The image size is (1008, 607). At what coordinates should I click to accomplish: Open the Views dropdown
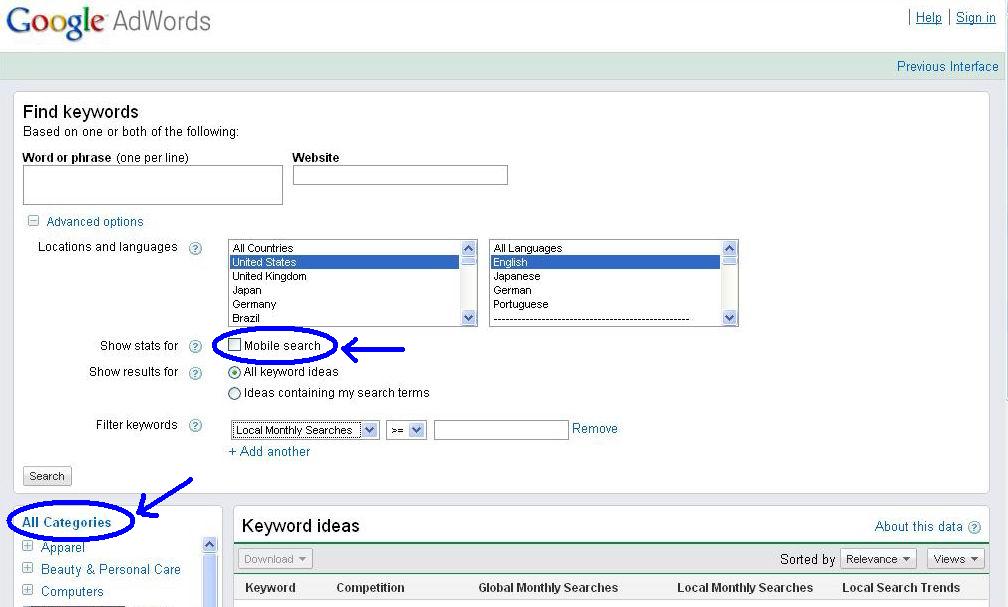[x=955, y=559]
